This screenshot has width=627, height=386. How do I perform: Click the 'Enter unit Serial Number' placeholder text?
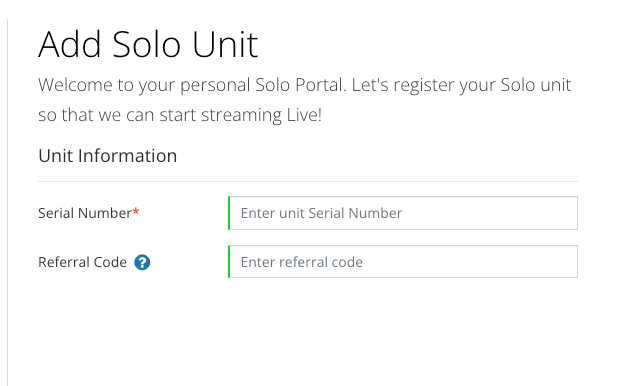[321, 213]
